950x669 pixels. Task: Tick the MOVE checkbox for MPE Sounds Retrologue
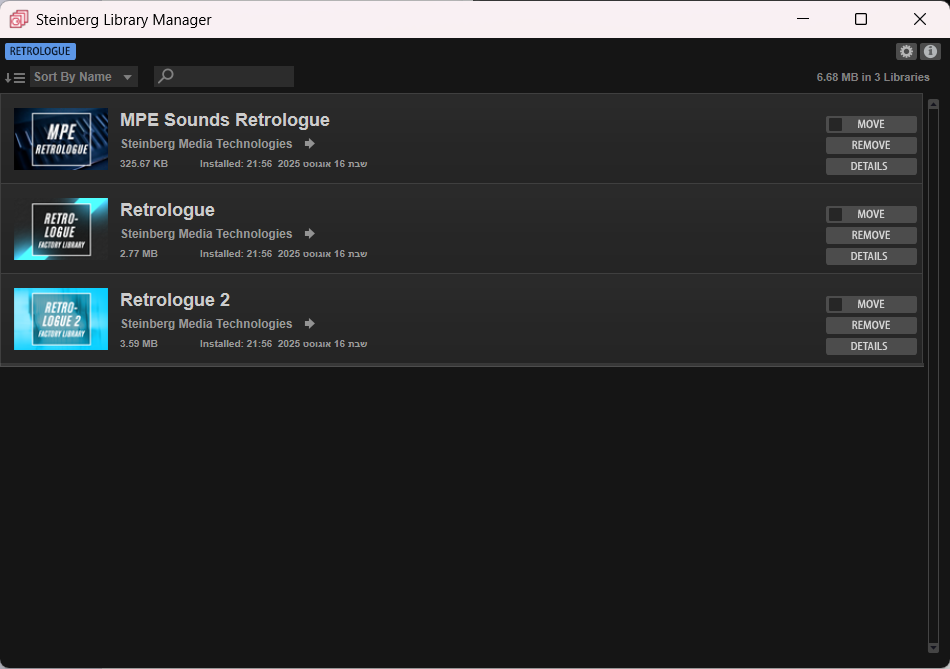click(835, 124)
